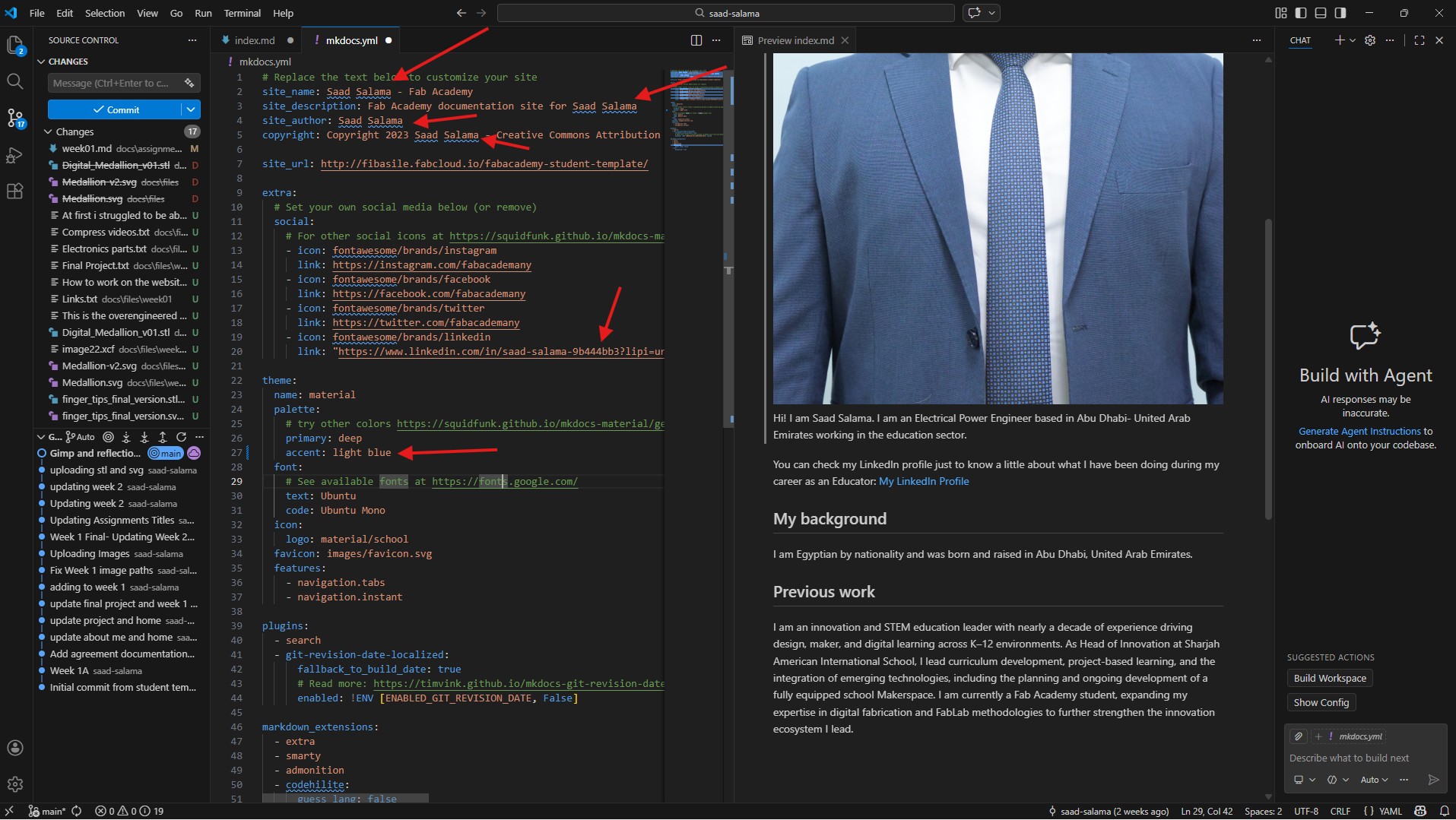This screenshot has width=1456, height=820.
Task: Close the Preview index.md tab
Action: click(845, 40)
